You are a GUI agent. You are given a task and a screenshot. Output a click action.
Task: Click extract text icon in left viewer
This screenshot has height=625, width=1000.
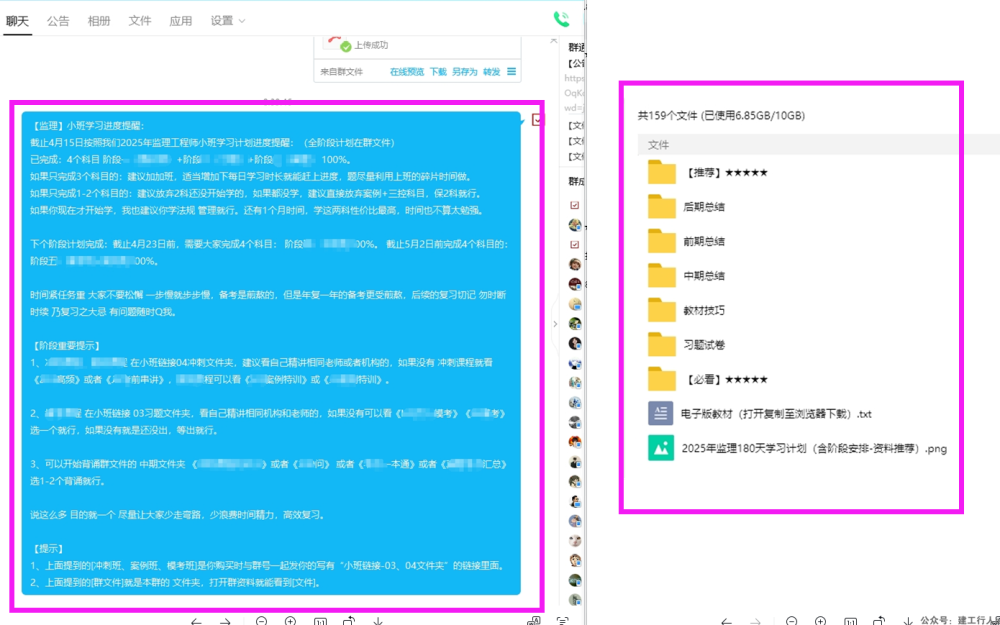(562, 621)
